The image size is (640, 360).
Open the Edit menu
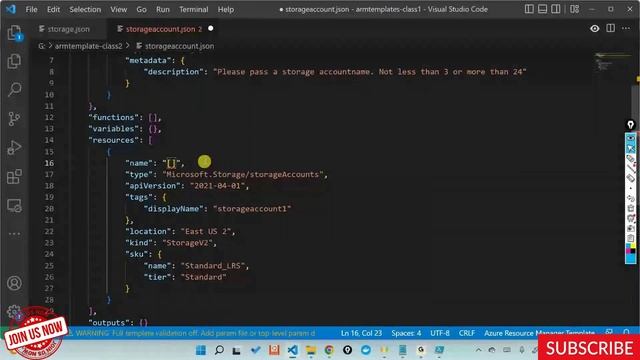click(53, 9)
